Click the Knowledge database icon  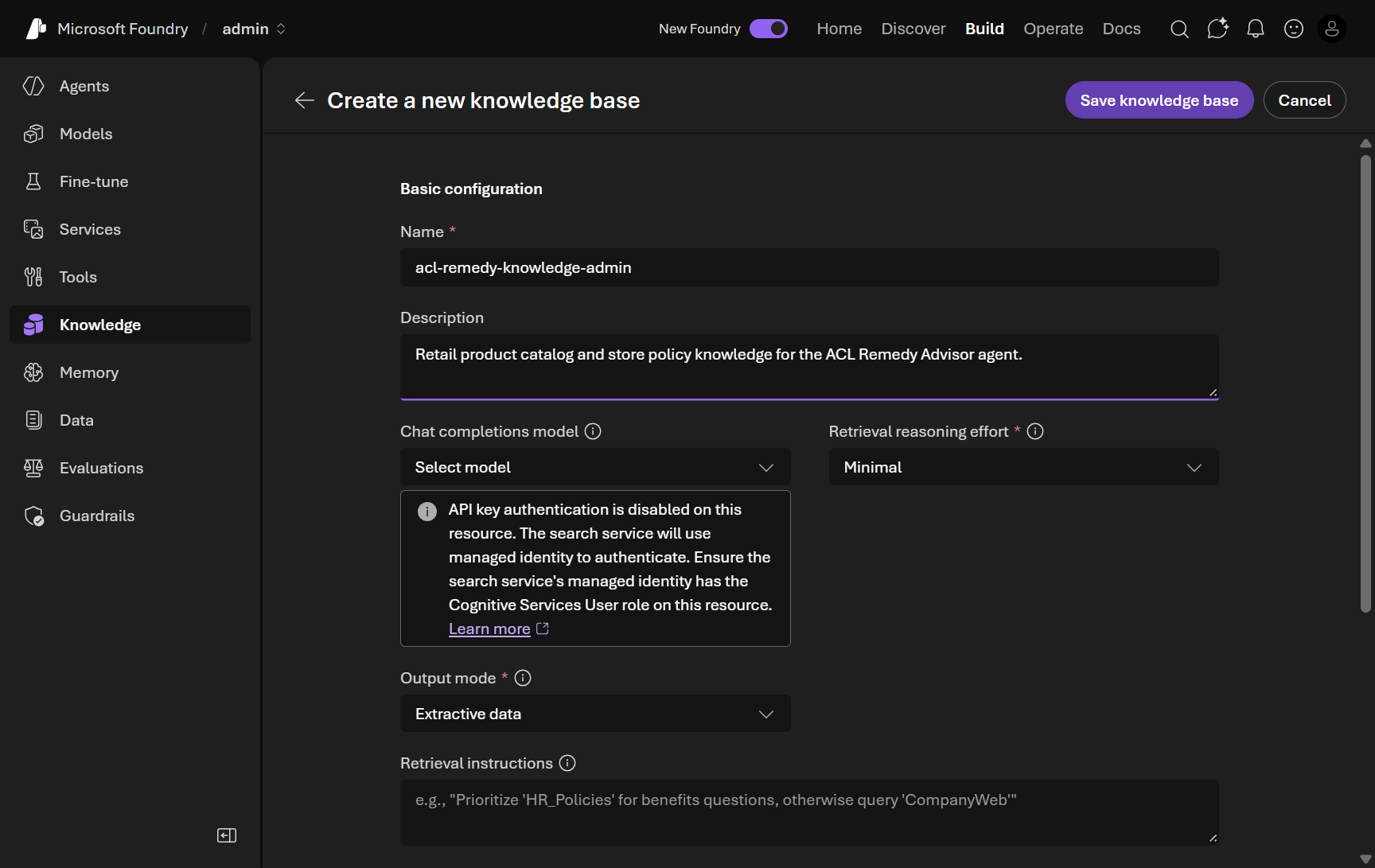click(33, 325)
